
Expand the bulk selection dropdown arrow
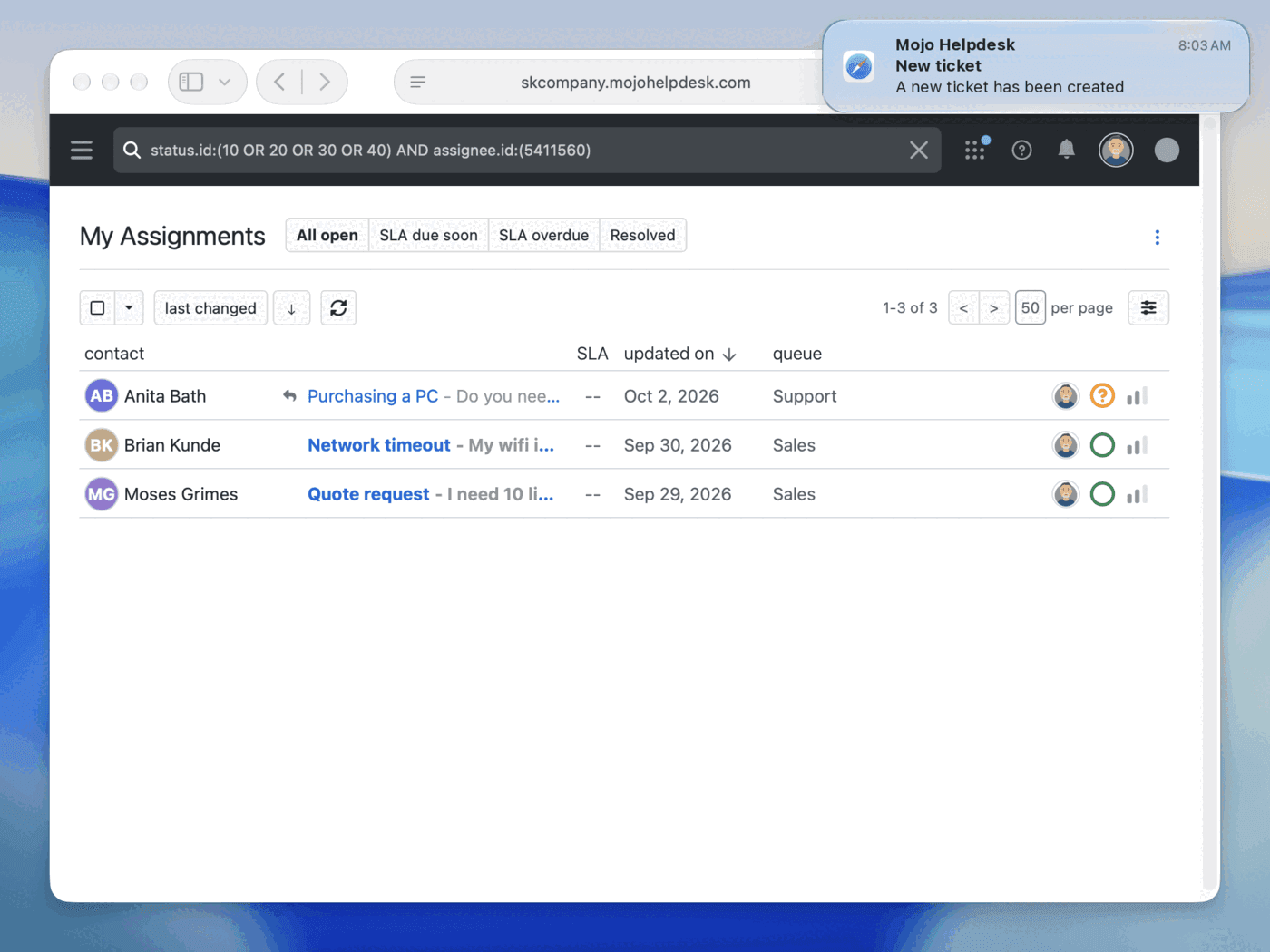point(129,308)
